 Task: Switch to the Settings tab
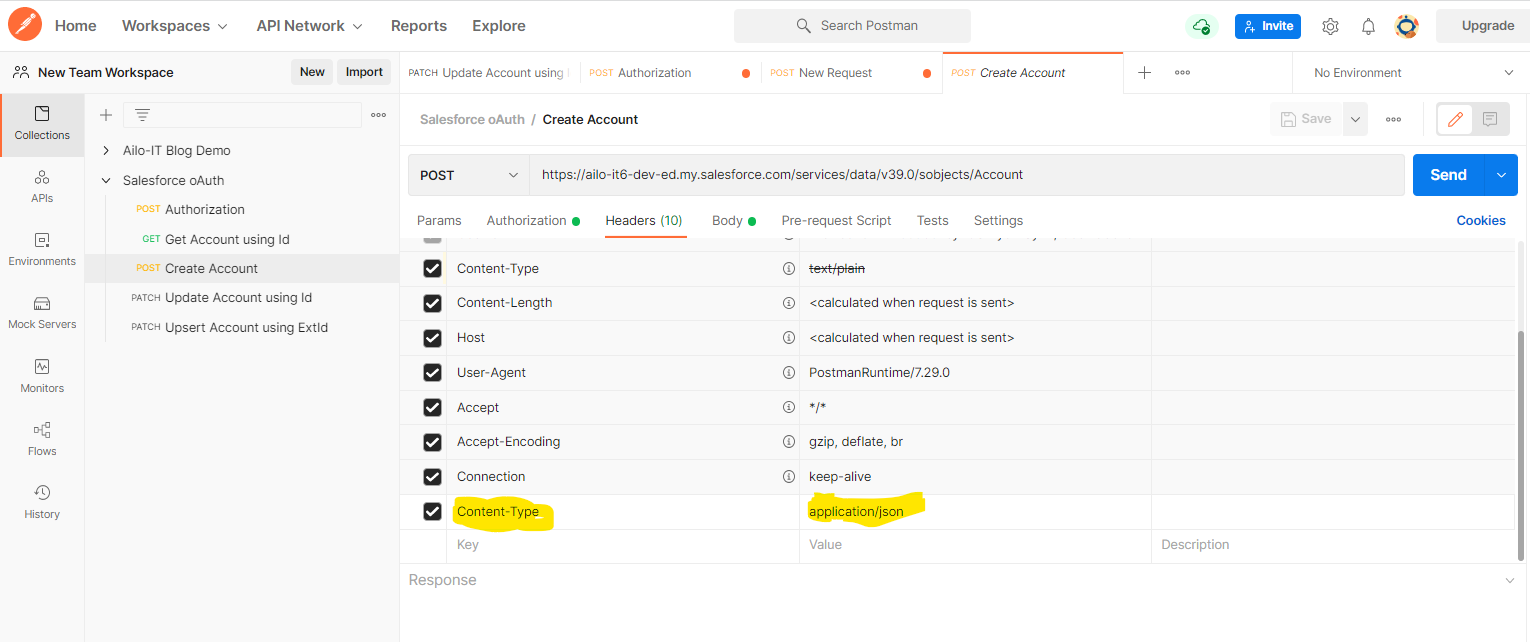(x=998, y=220)
